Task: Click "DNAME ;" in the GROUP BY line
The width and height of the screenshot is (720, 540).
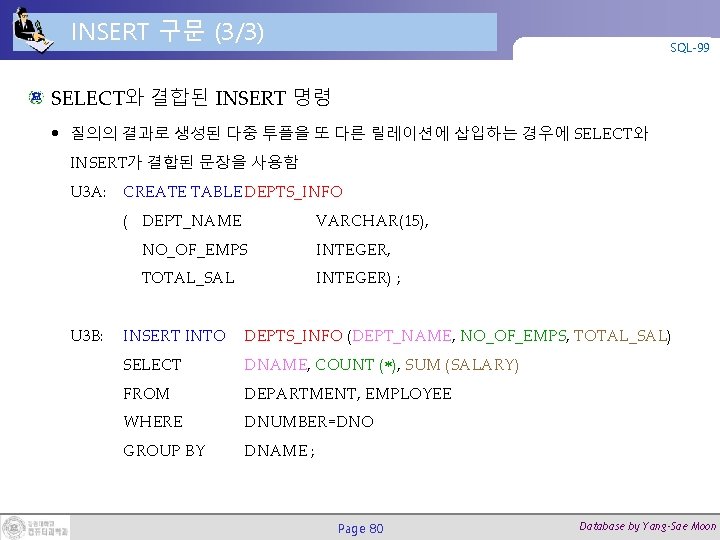Action: [279, 450]
